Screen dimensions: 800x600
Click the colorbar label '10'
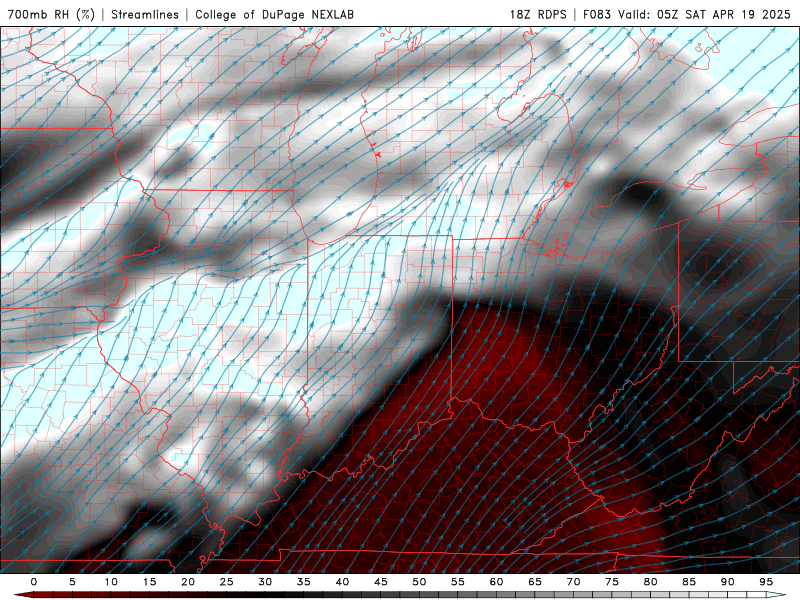[111, 582]
